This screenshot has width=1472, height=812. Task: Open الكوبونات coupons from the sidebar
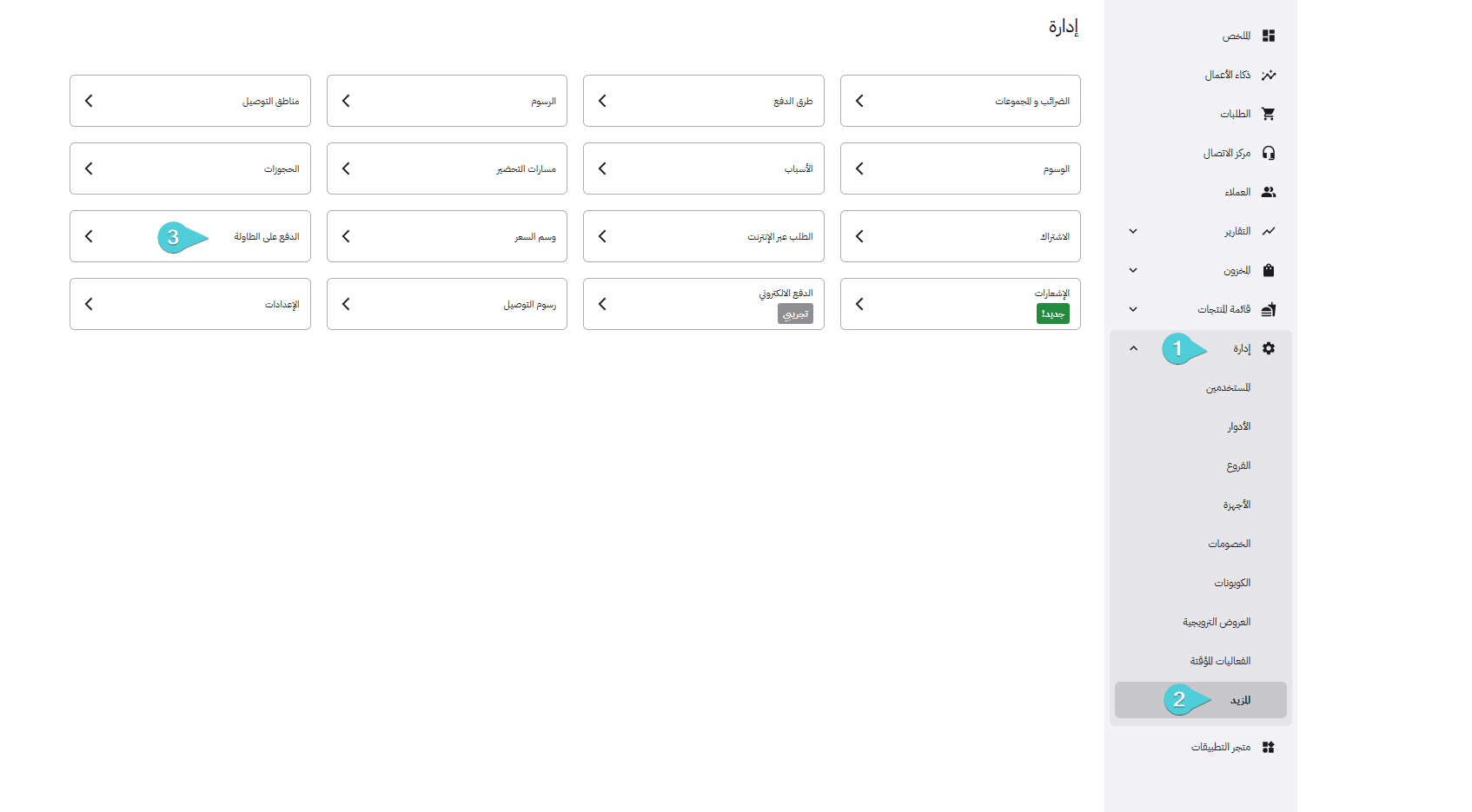[1232, 583]
